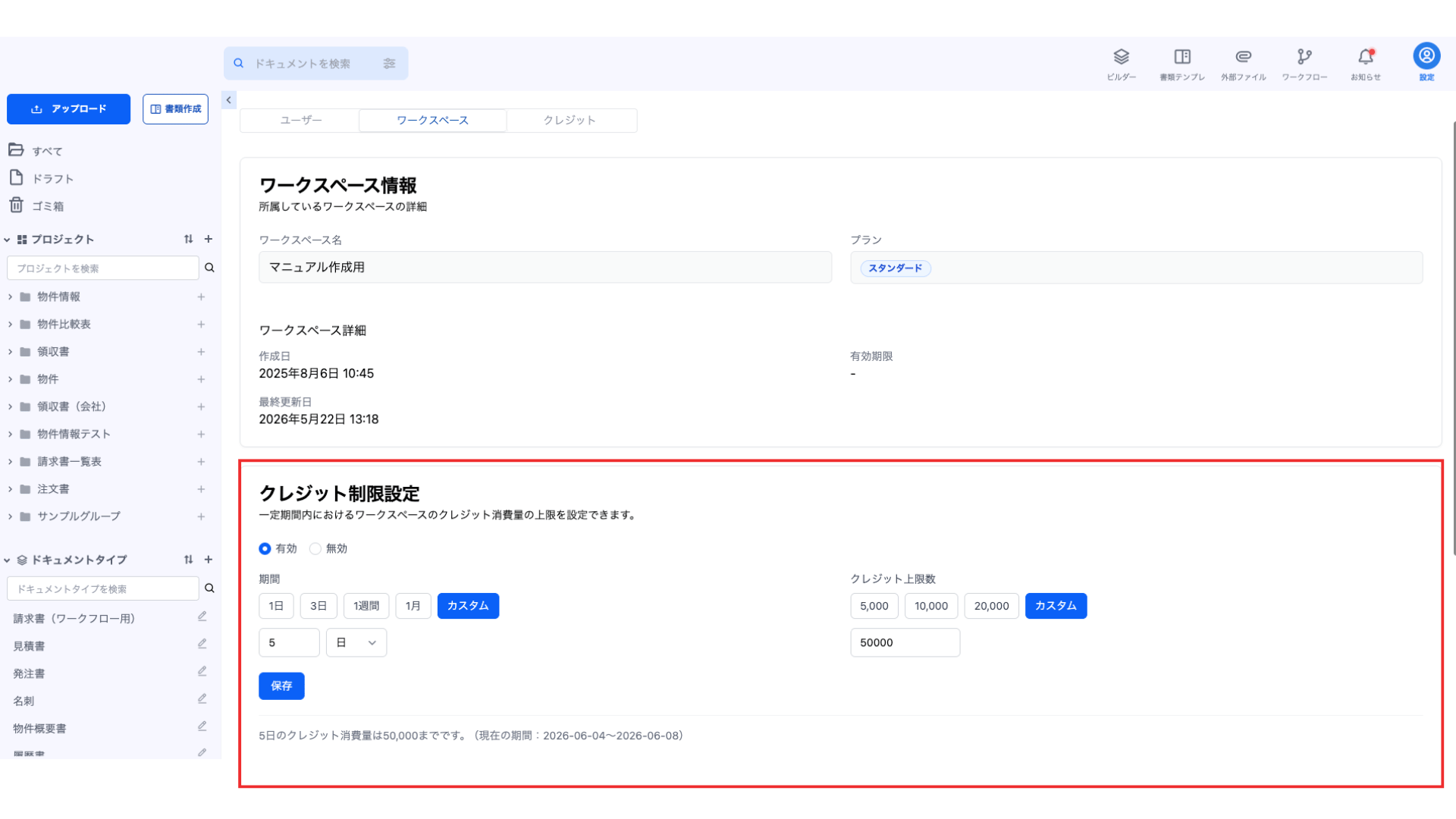The width and height of the screenshot is (1456, 819).
Task: Add item to 物件比較表 folder
Action: click(x=201, y=325)
